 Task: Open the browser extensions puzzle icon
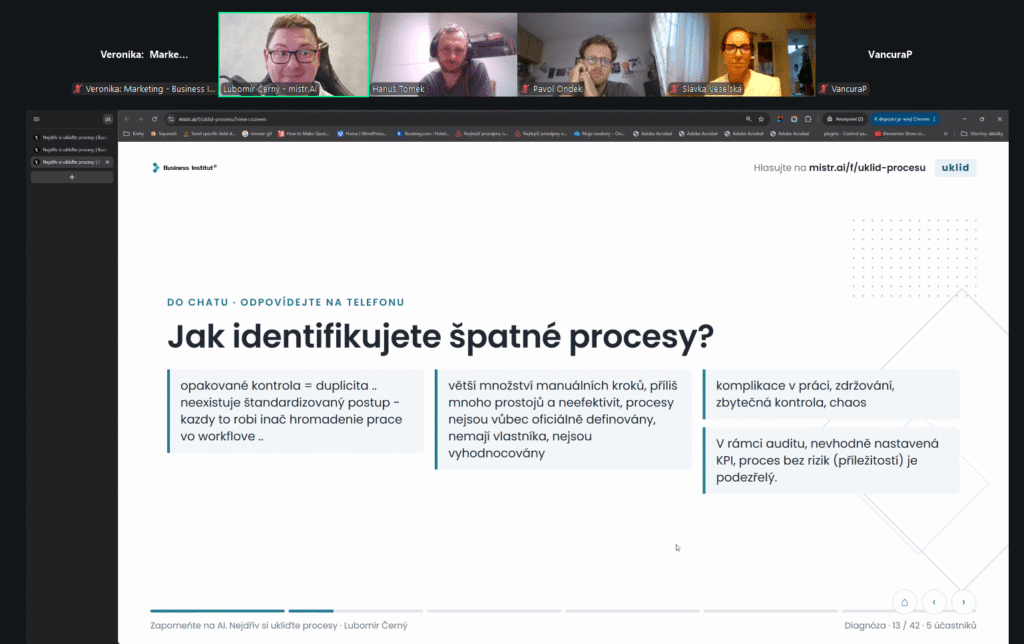[x=808, y=119]
